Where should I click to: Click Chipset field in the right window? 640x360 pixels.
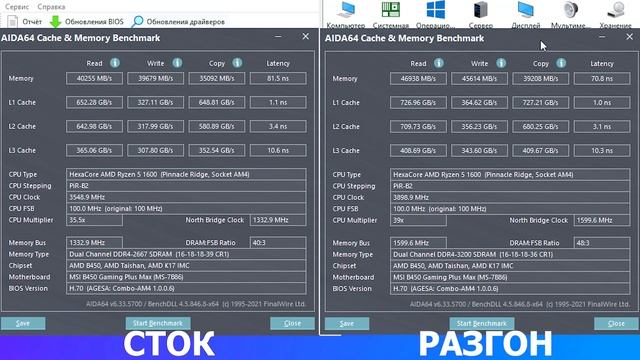coord(510,266)
